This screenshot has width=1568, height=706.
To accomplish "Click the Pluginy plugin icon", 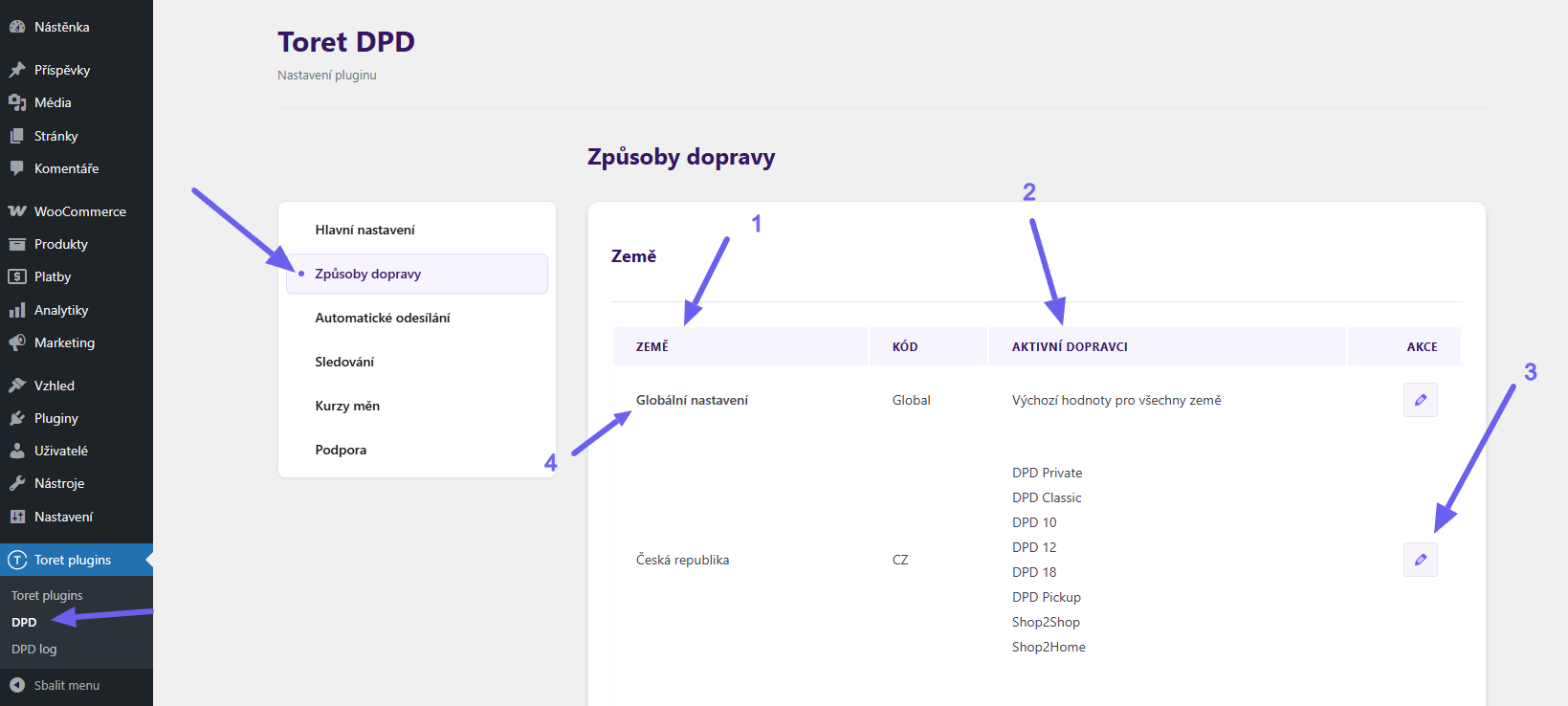I will pyautogui.click(x=17, y=418).
